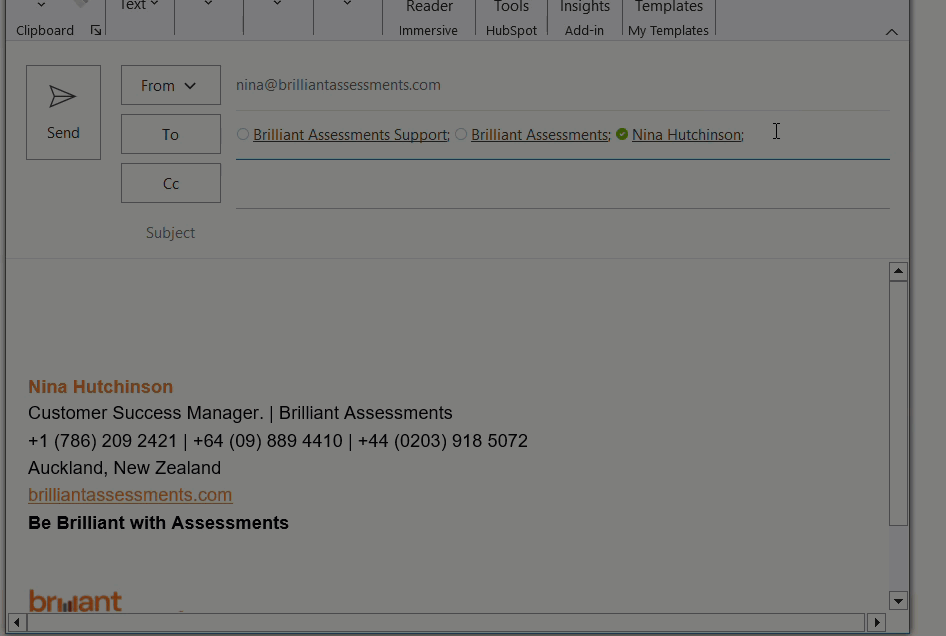
Task: Select the Nina Hutchinson recipient
Action: [686, 135]
